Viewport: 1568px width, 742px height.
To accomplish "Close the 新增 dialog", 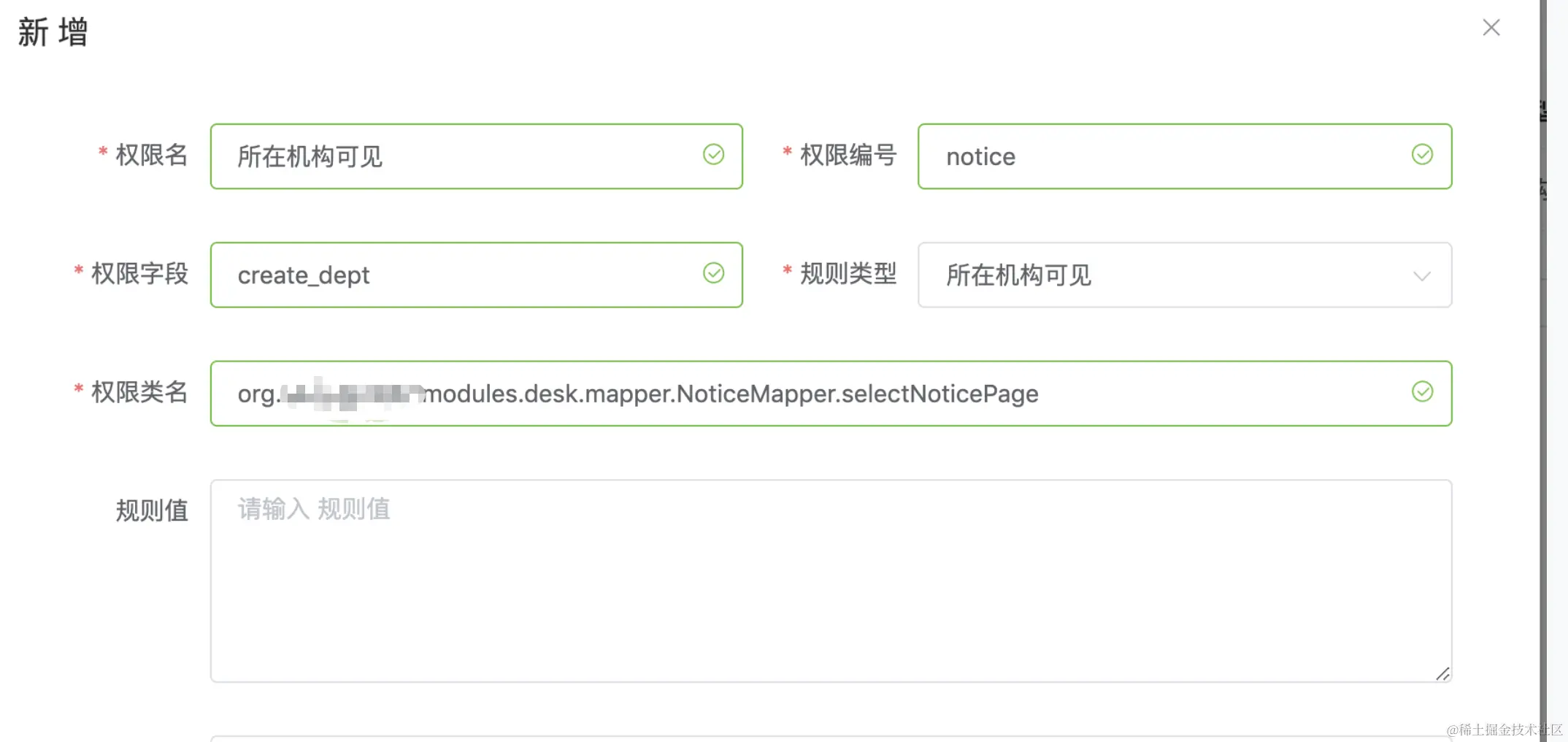I will coord(1491,28).
